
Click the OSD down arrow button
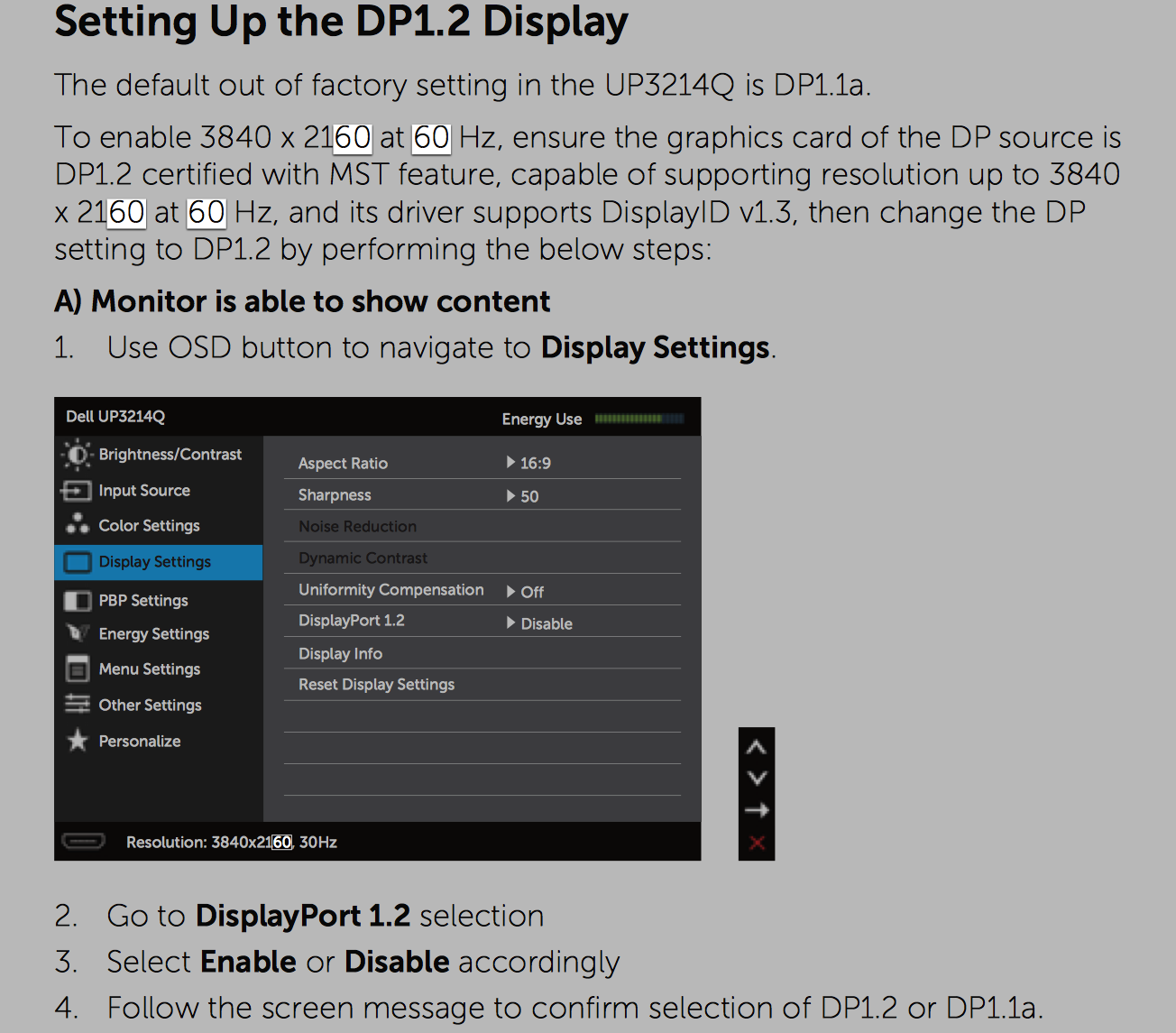(x=757, y=778)
